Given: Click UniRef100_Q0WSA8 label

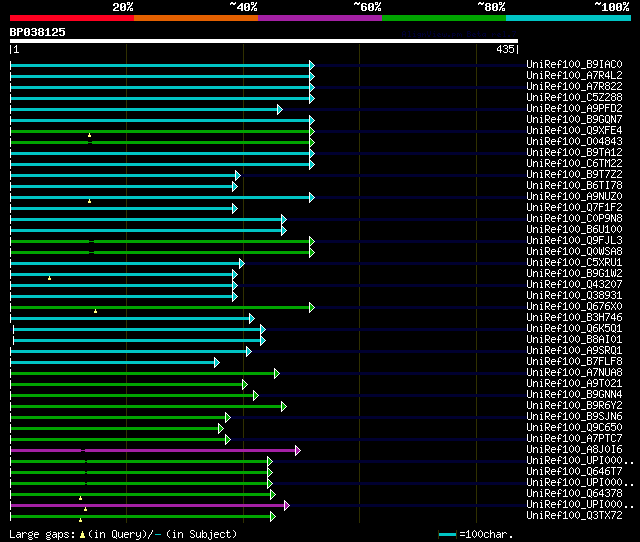Looking at the screenshot, I should (x=574, y=252).
